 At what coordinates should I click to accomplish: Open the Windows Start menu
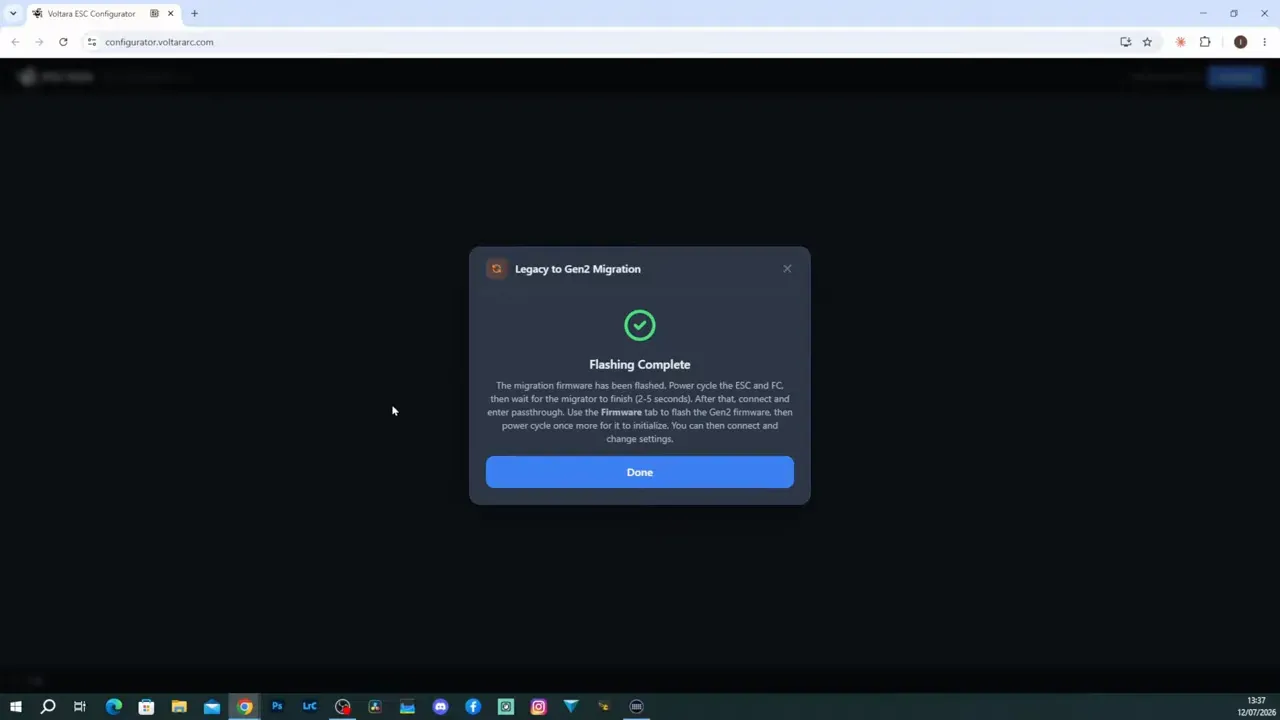point(15,707)
